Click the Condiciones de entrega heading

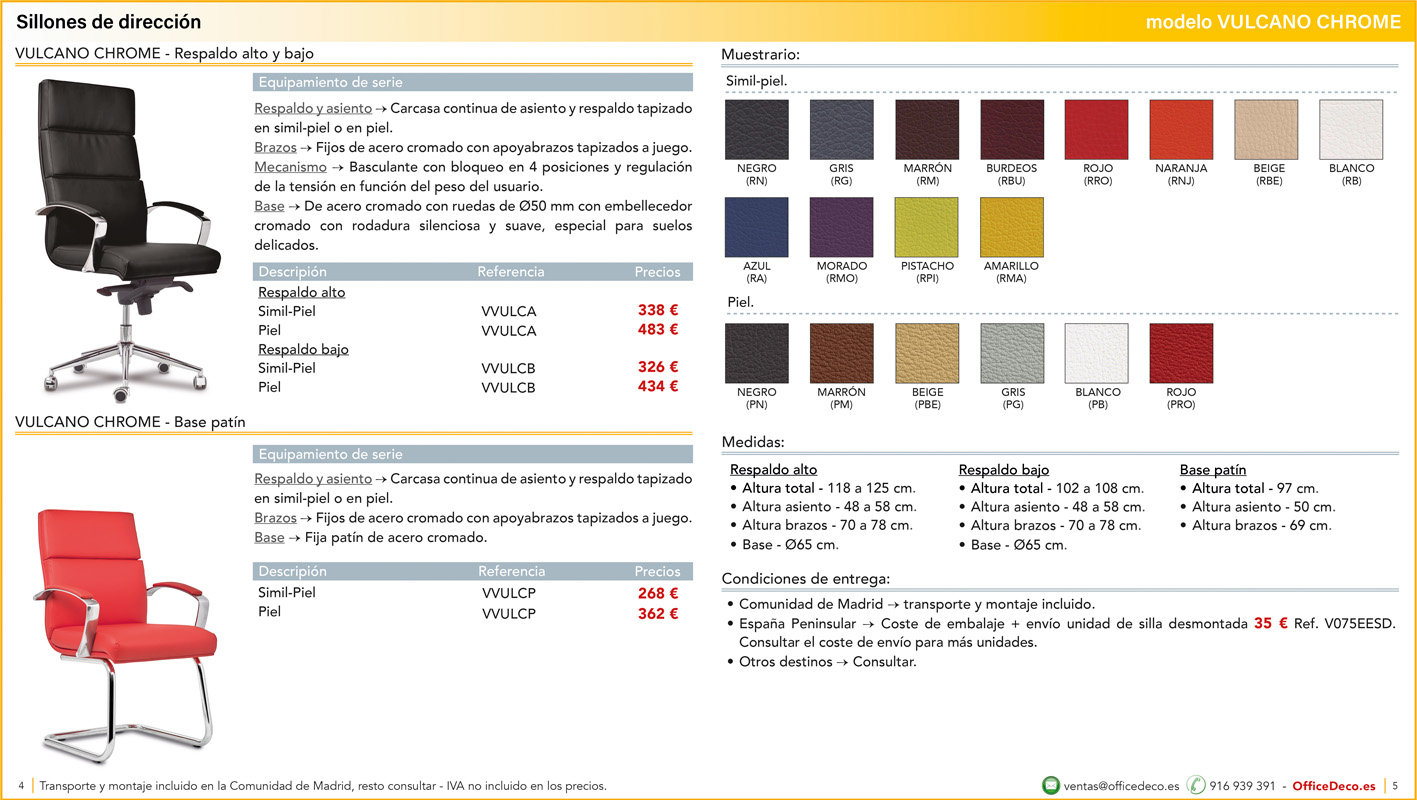(806, 578)
